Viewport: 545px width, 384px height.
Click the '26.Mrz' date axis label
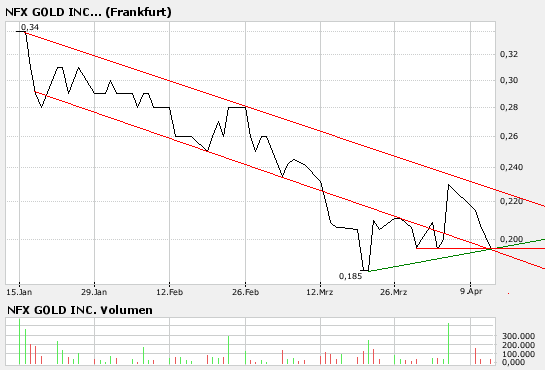[x=393, y=292]
